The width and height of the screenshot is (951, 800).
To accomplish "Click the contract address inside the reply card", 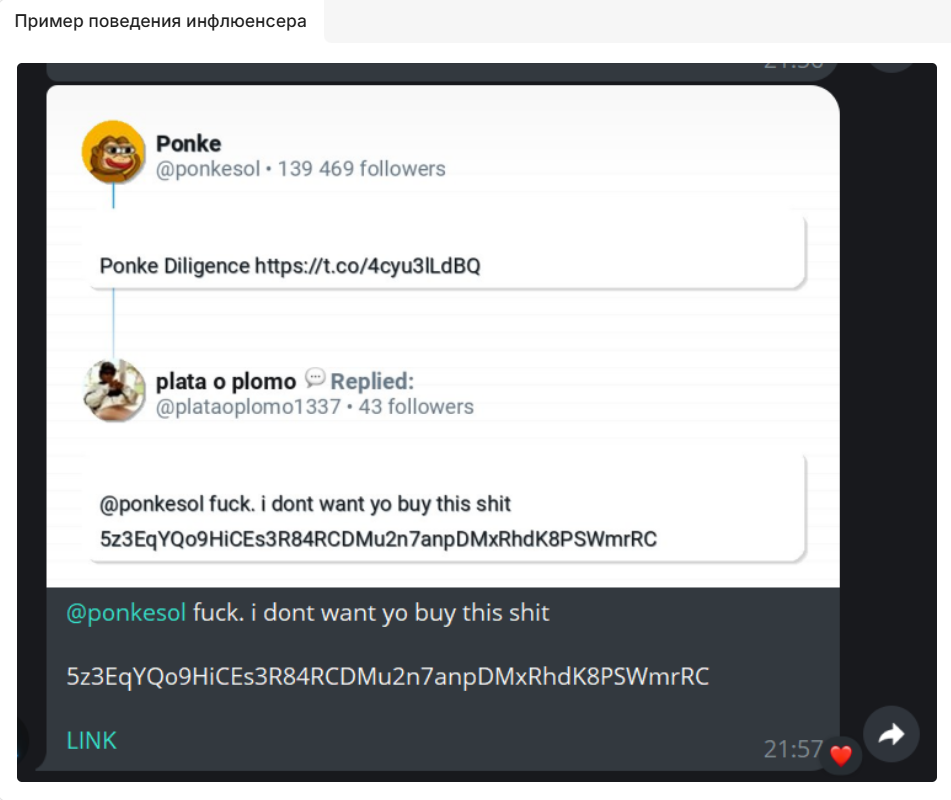I will (378, 539).
